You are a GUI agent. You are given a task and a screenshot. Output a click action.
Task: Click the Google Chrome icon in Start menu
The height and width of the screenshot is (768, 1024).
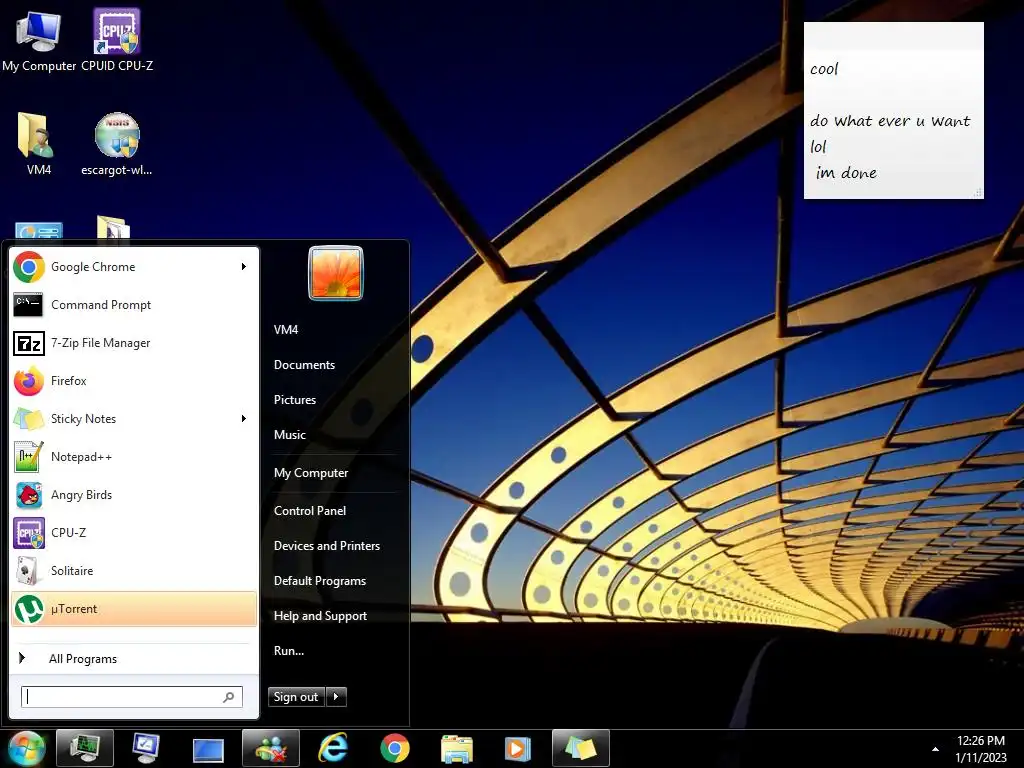[29, 266]
